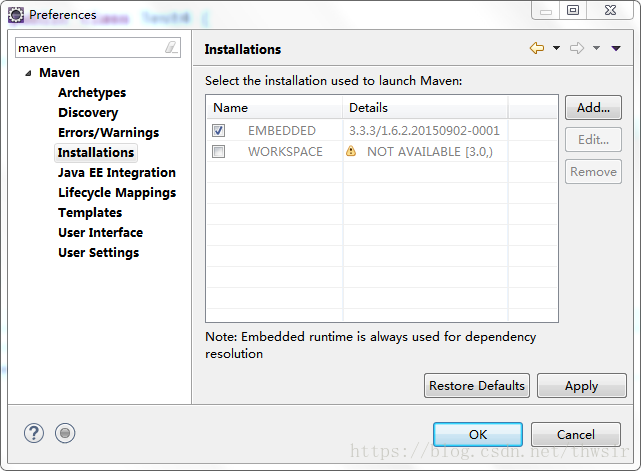Click the 3.3.3/1.6.2.20150902-0001 details cell
Screen dimensions: 641x471
pyautogui.click(x=424, y=131)
